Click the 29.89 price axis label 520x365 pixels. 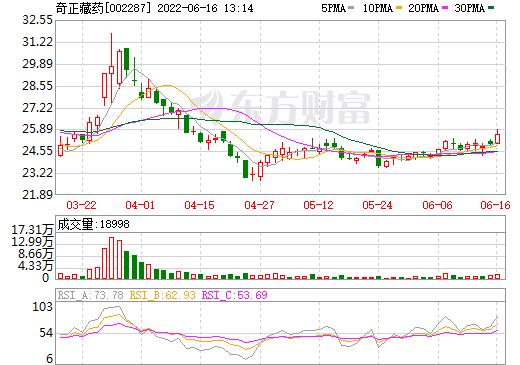37,64
